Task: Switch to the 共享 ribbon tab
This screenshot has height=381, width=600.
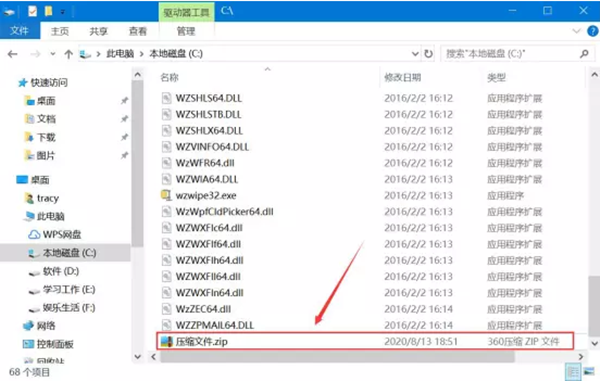Action: point(98,31)
